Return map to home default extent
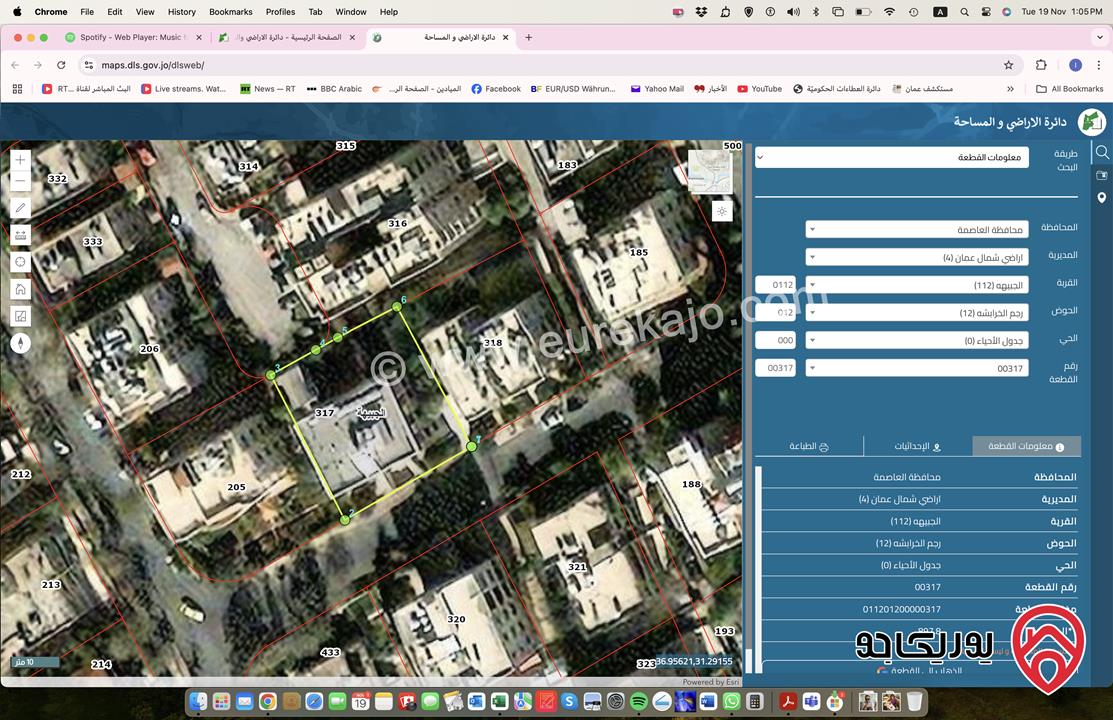This screenshot has height=720, width=1113. (x=21, y=289)
